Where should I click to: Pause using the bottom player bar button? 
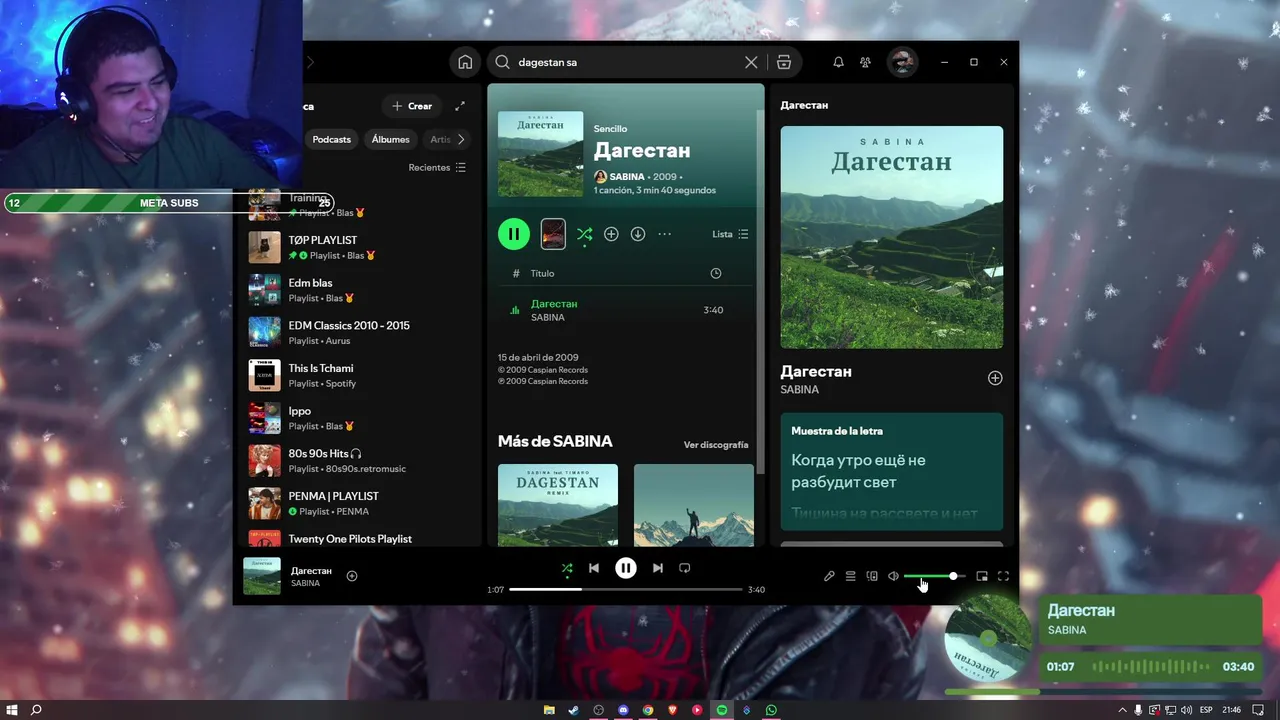pyautogui.click(x=626, y=568)
